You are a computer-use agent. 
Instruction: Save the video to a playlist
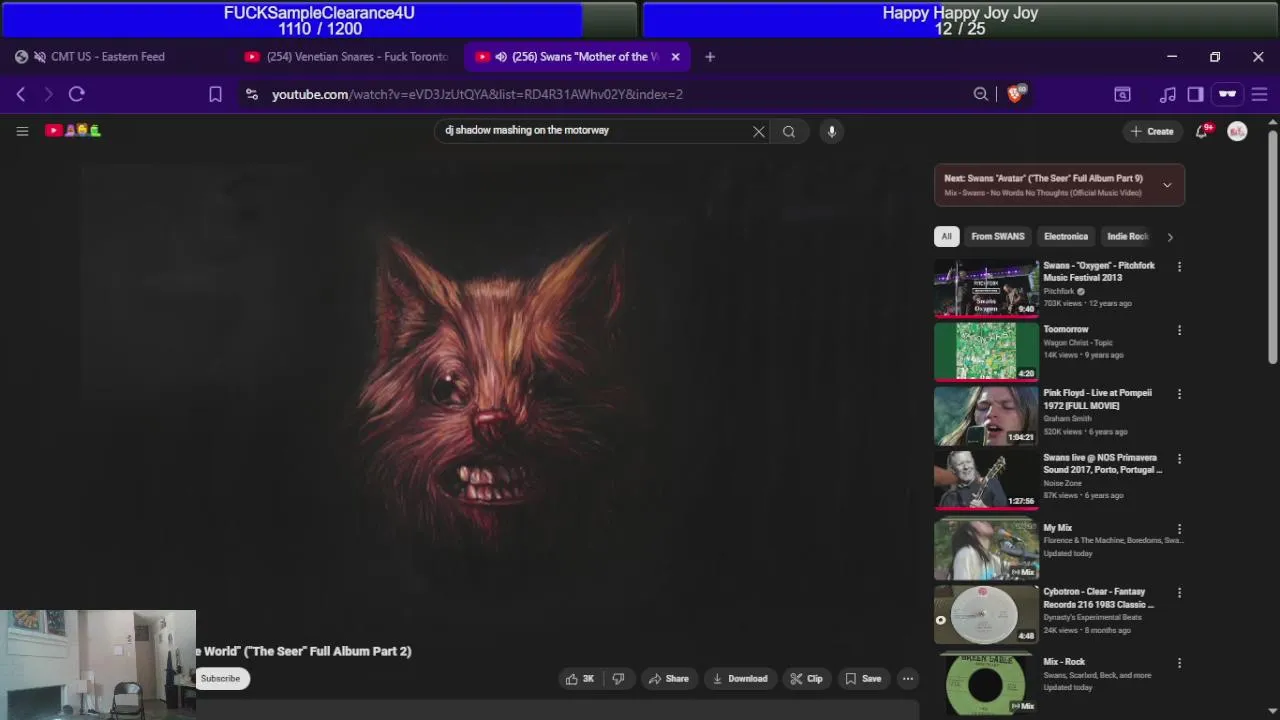[863, 679]
